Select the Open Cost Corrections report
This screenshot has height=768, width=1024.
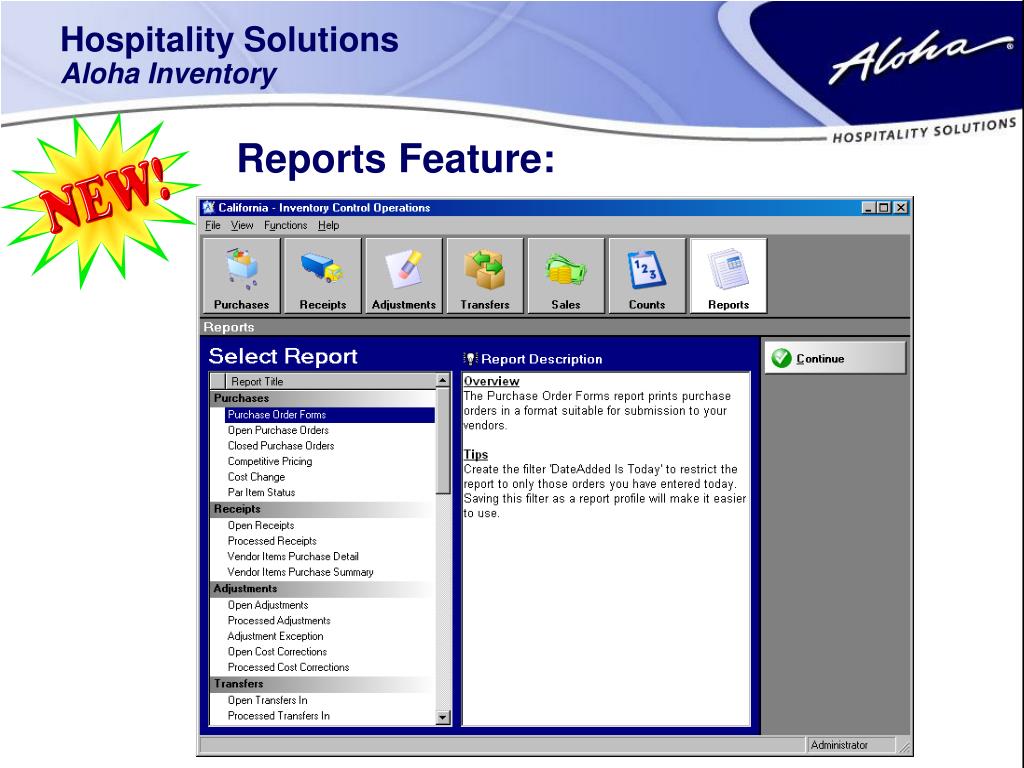click(x=277, y=652)
